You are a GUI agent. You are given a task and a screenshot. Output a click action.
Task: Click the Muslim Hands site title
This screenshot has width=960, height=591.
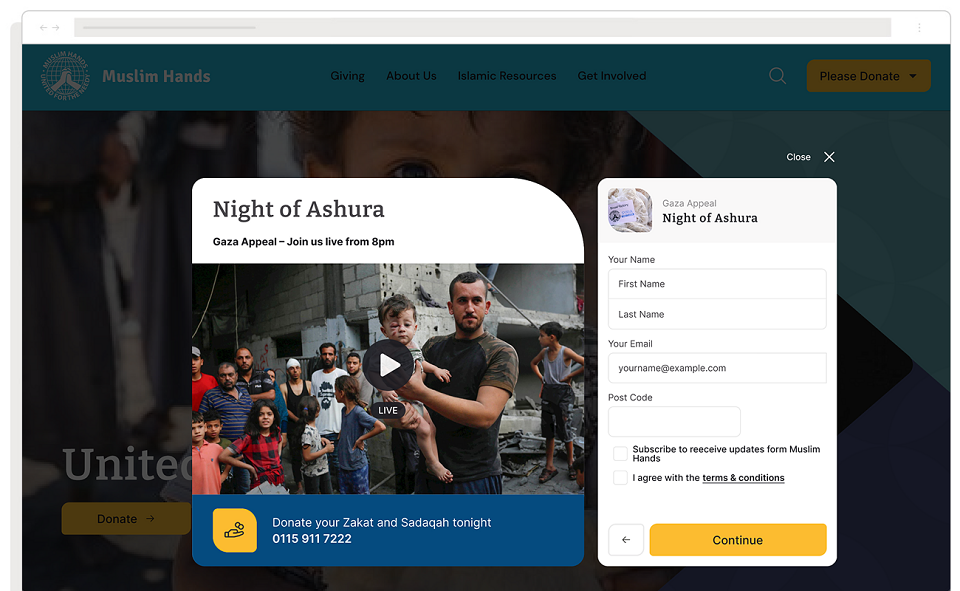[x=156, y=76]
